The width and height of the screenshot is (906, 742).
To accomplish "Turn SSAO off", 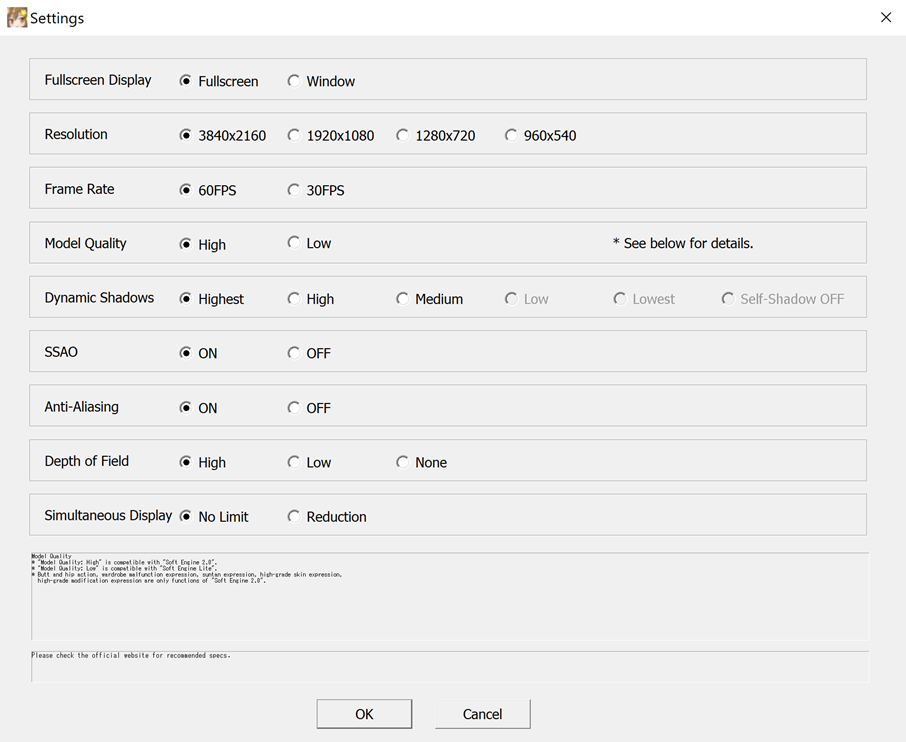I will click(x=294, y=353).
